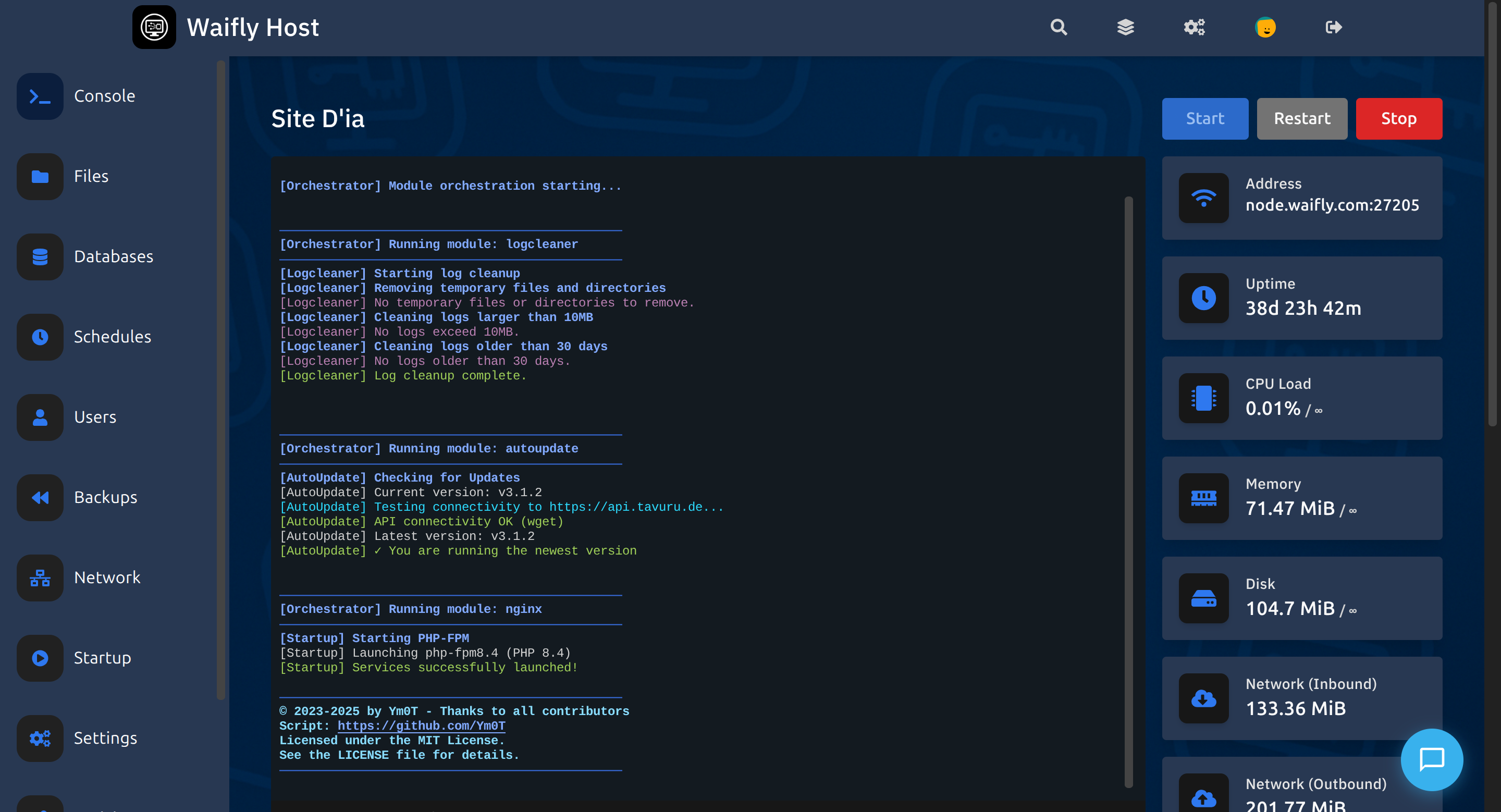
Task: Open the Console terminal icon
Action: (x=40, y=96)
